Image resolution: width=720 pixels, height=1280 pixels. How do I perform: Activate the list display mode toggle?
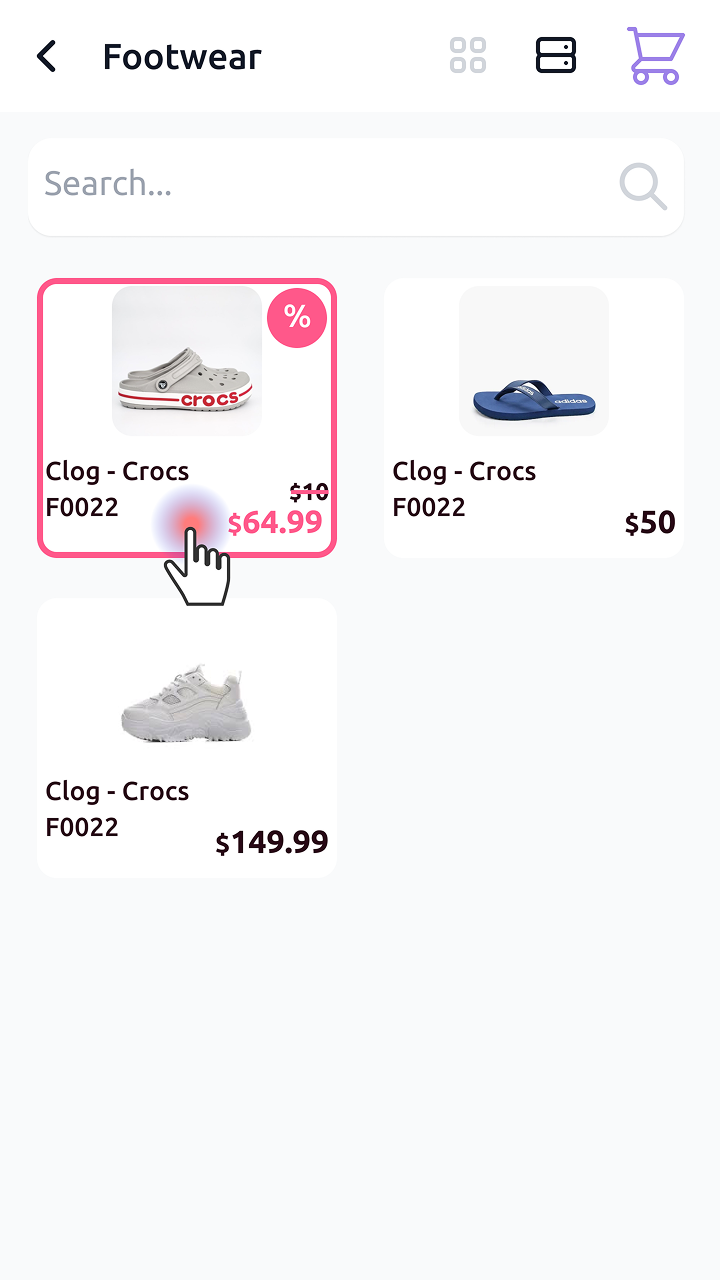[x=556, y=56]
